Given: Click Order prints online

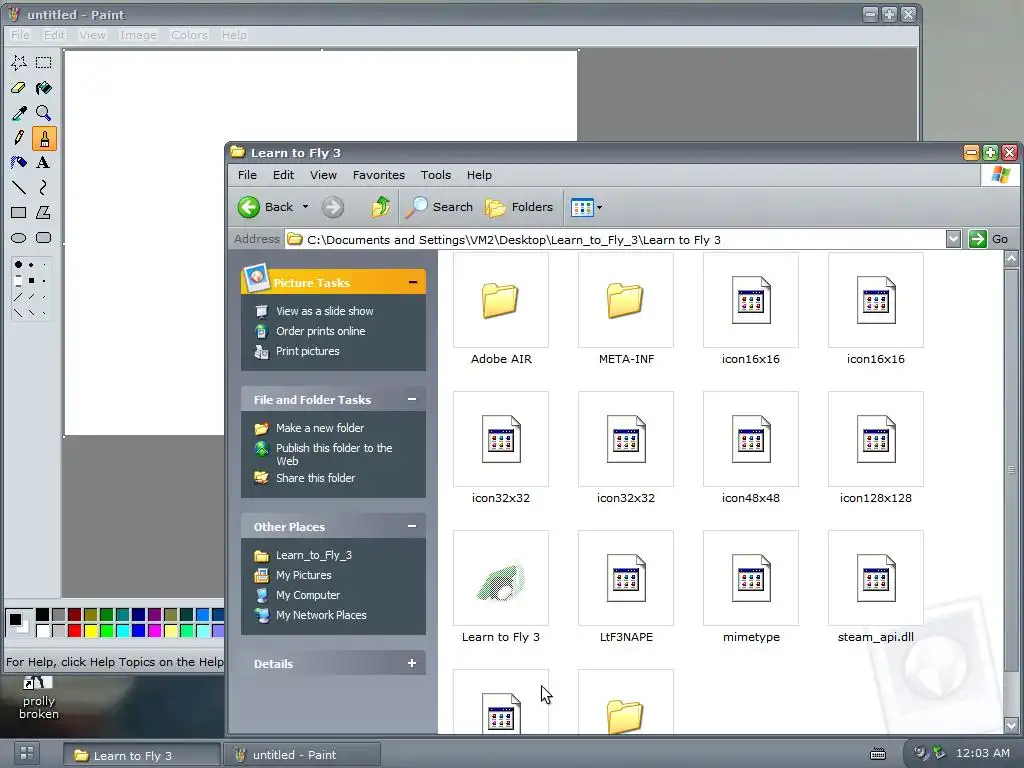Looking at the screenshot, I should click(321, 331).
